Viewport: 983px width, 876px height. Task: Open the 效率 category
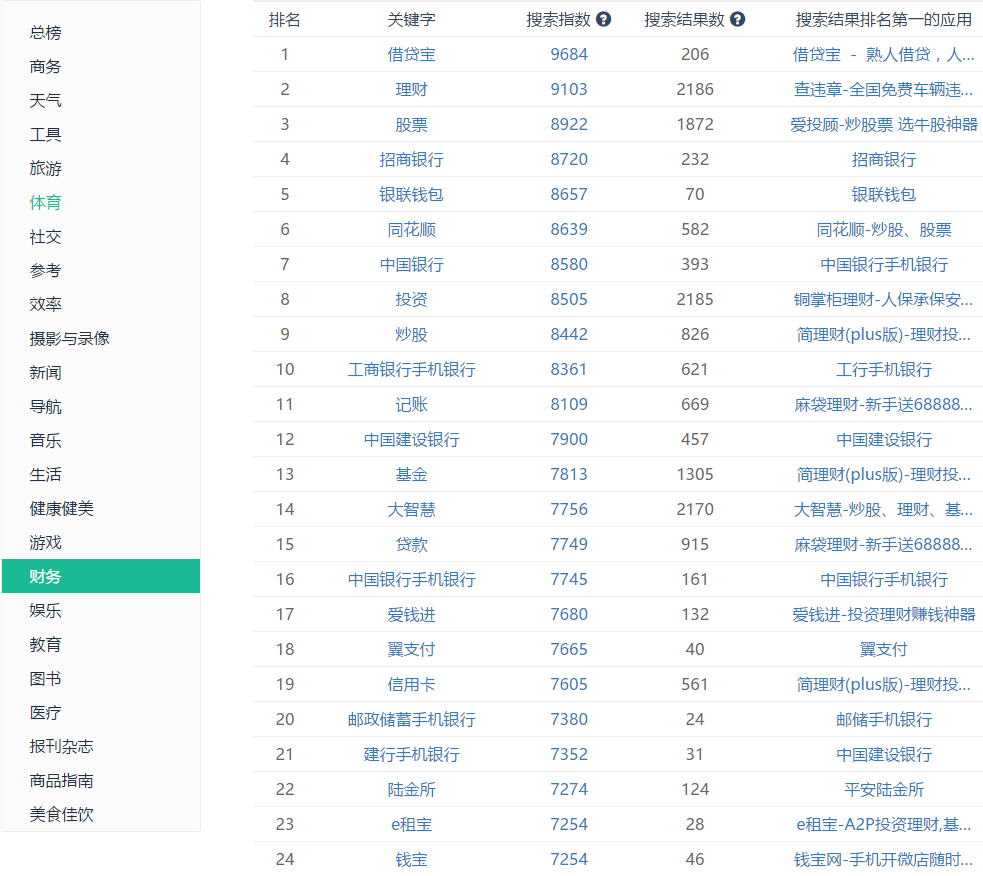tap(45, 305)
